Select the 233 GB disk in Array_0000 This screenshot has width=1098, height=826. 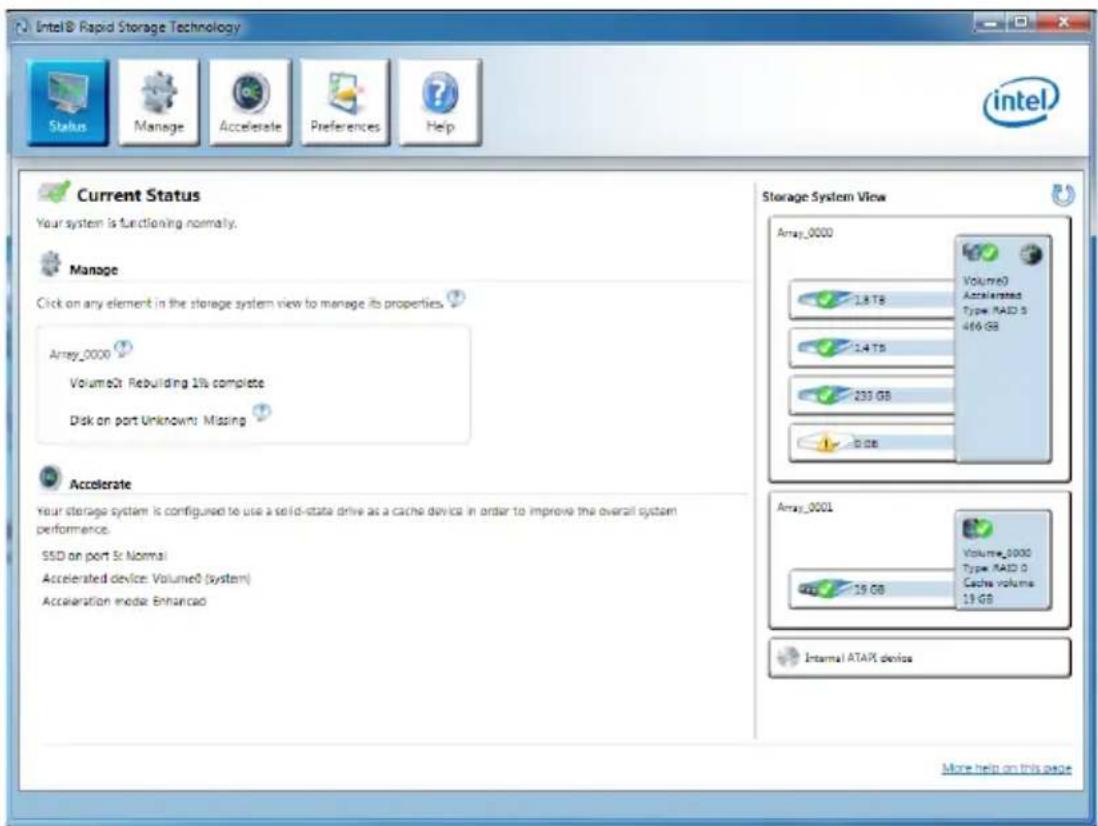tap(873, 396)
